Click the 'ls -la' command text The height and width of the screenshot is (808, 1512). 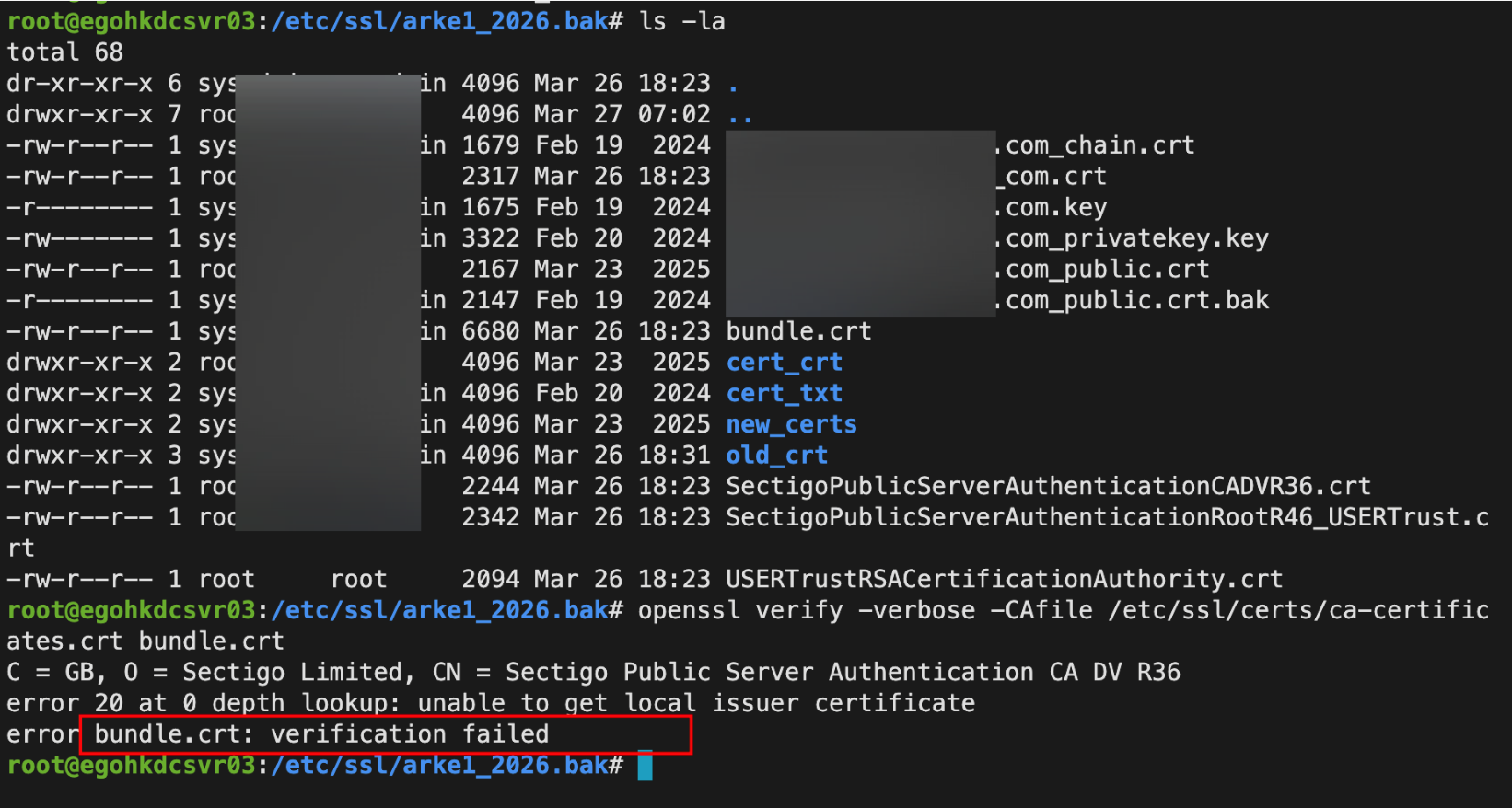click(x=682, y=21)
